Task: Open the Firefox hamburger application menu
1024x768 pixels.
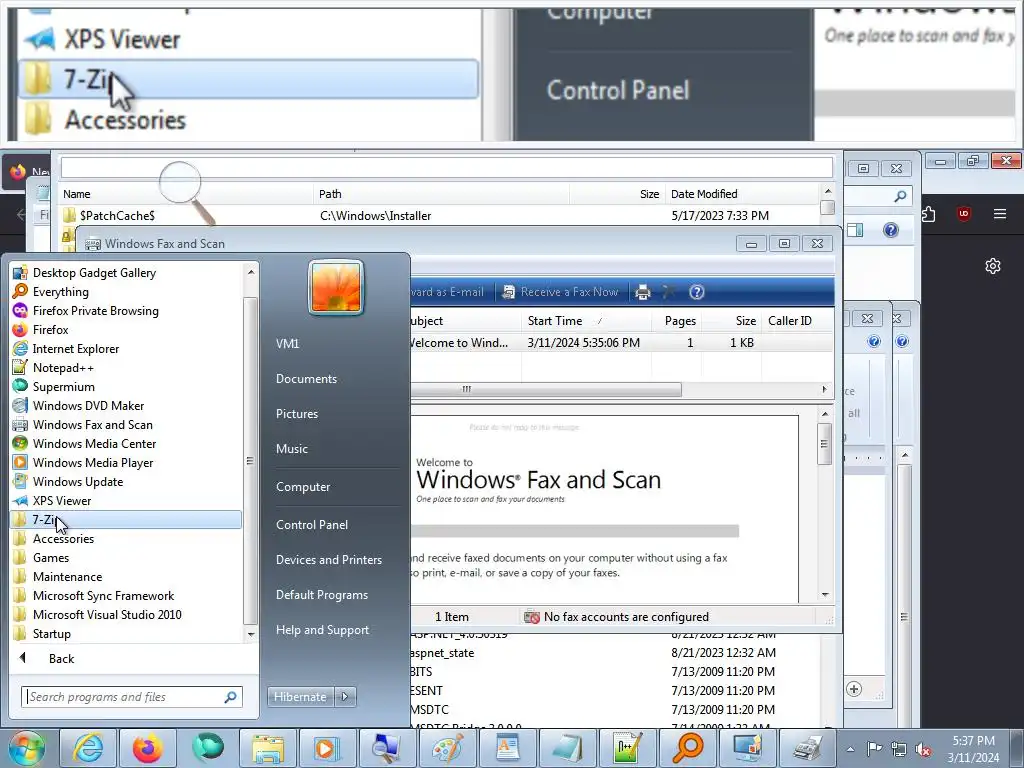Action: point(1000,214)
